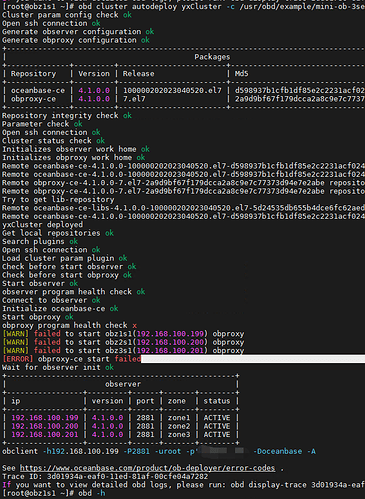
Task: Click the obclient connection command line
Action: (x=159, y=451)
